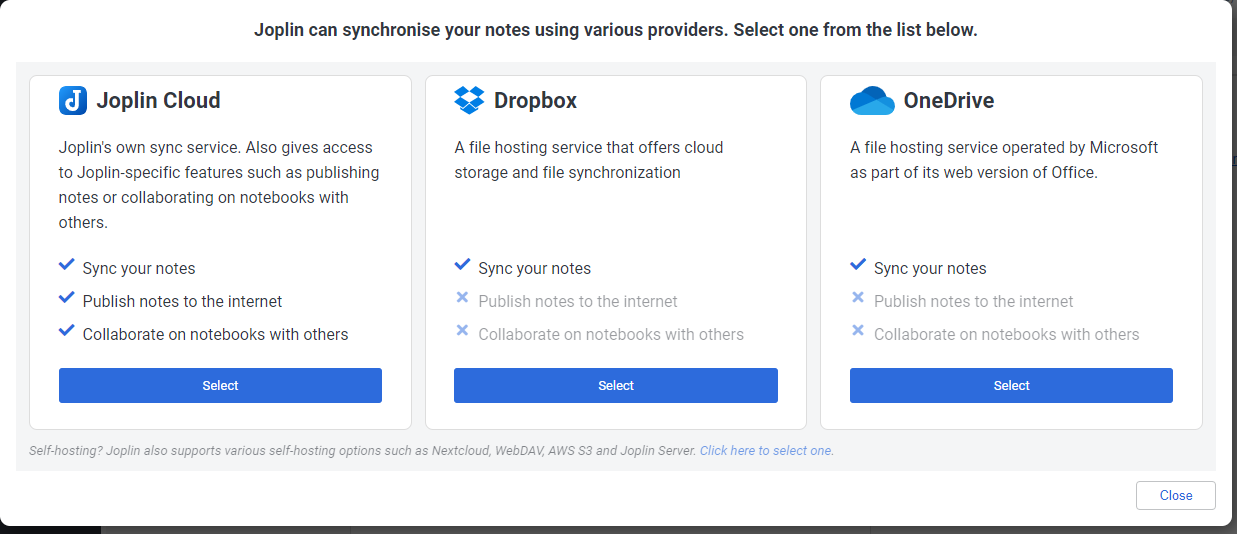The width and height of the screenshot is (1237, 534).
Task: Close the sync provider dialog
Action: 1175,495
